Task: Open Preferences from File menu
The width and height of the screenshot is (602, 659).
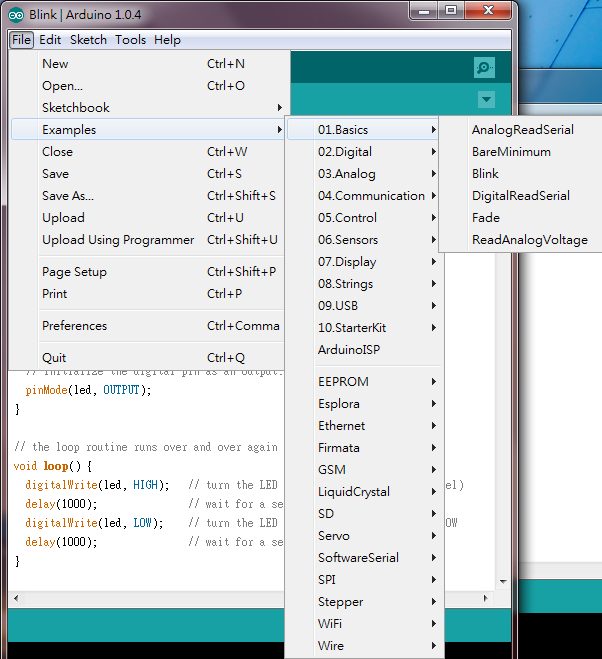Action: coord(148,326)
